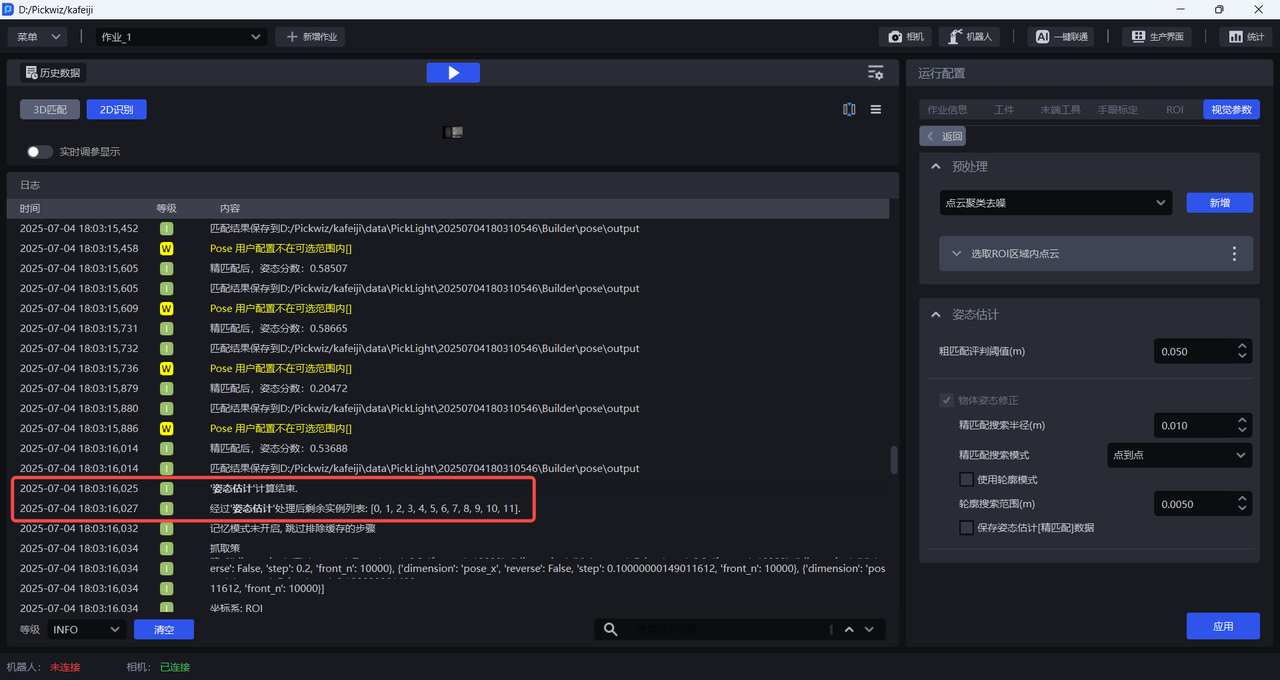1280x680 pixels.
Task: Open the 作业_1 job dropdown
Action: [181, 37]
